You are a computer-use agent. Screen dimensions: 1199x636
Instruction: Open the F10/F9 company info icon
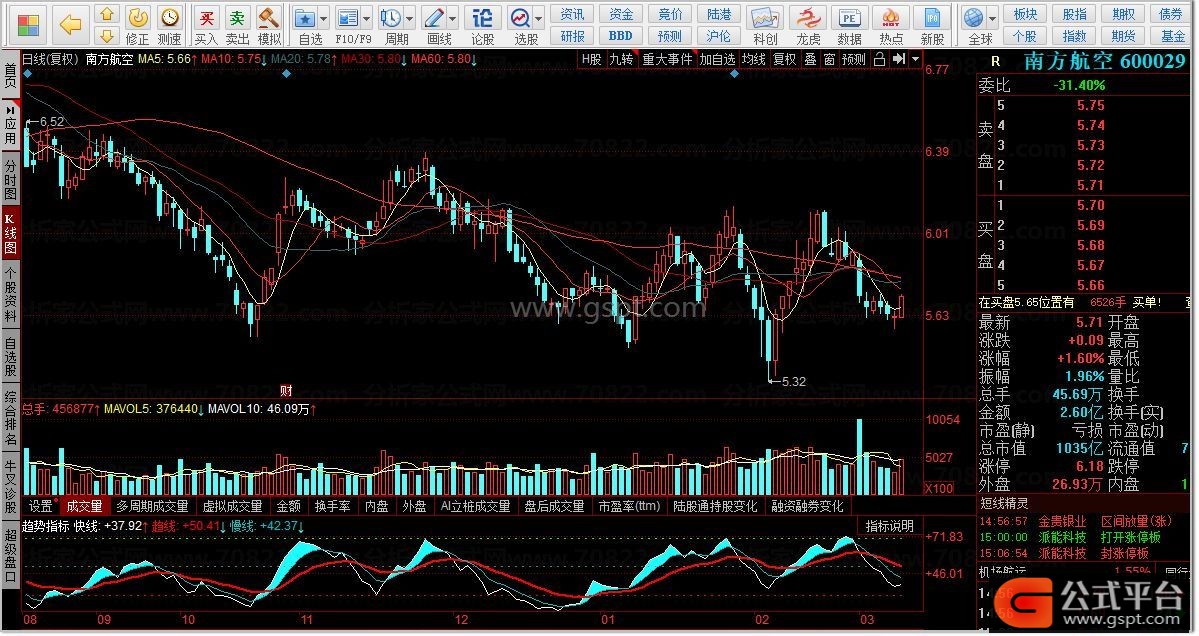348,18
